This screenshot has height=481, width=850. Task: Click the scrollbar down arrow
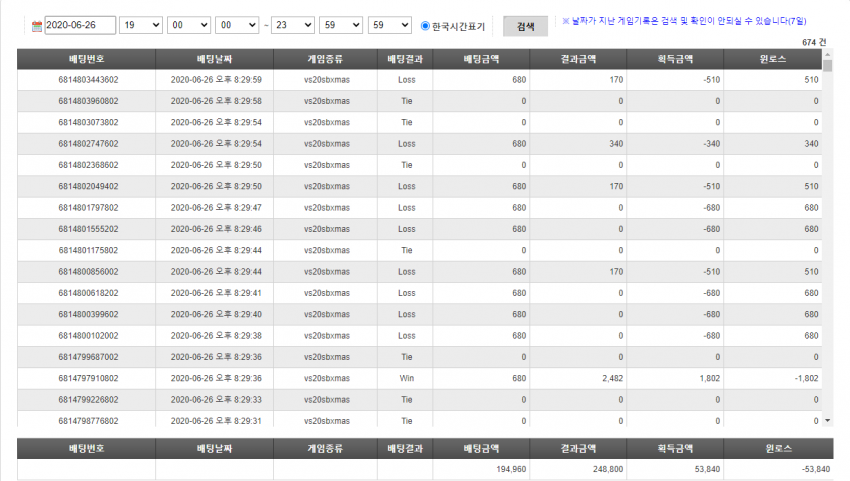(x=827, y=420)
